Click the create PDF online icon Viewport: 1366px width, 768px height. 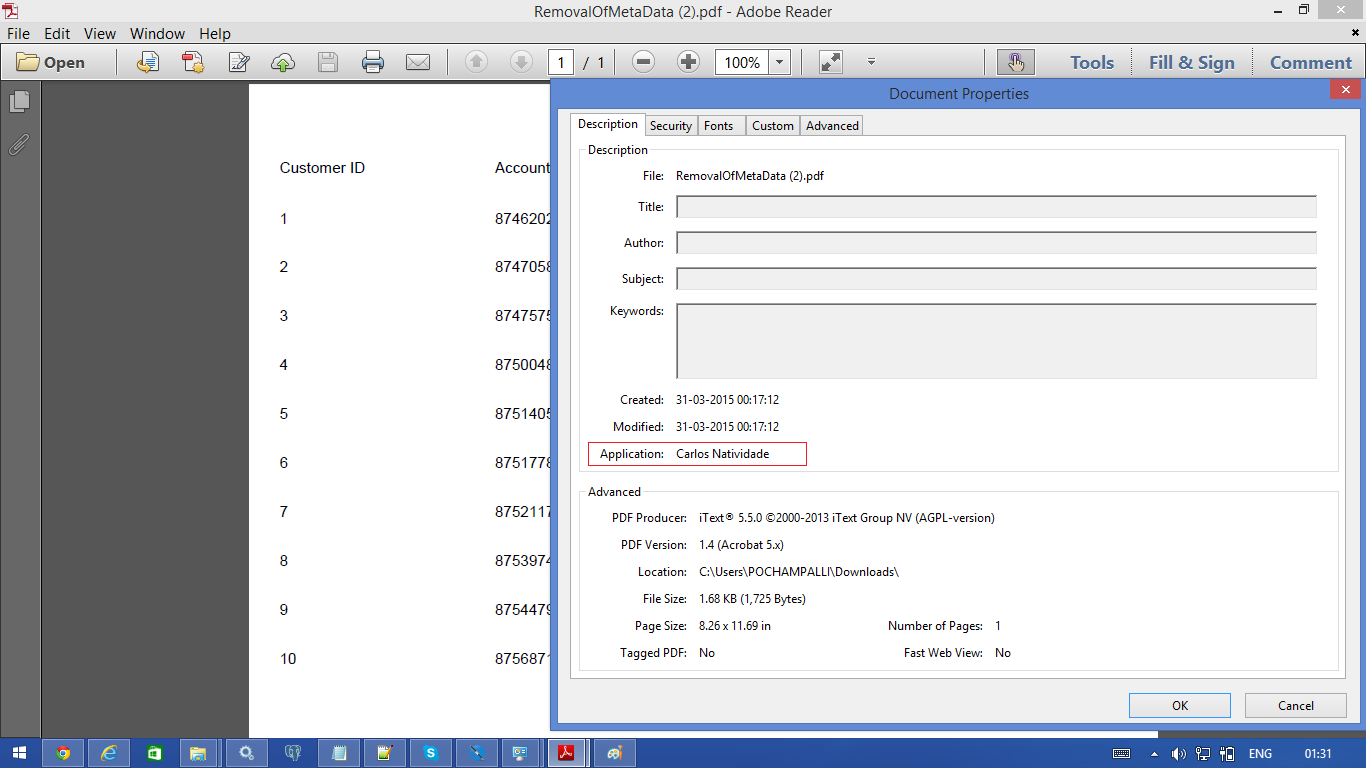(193, 62)
